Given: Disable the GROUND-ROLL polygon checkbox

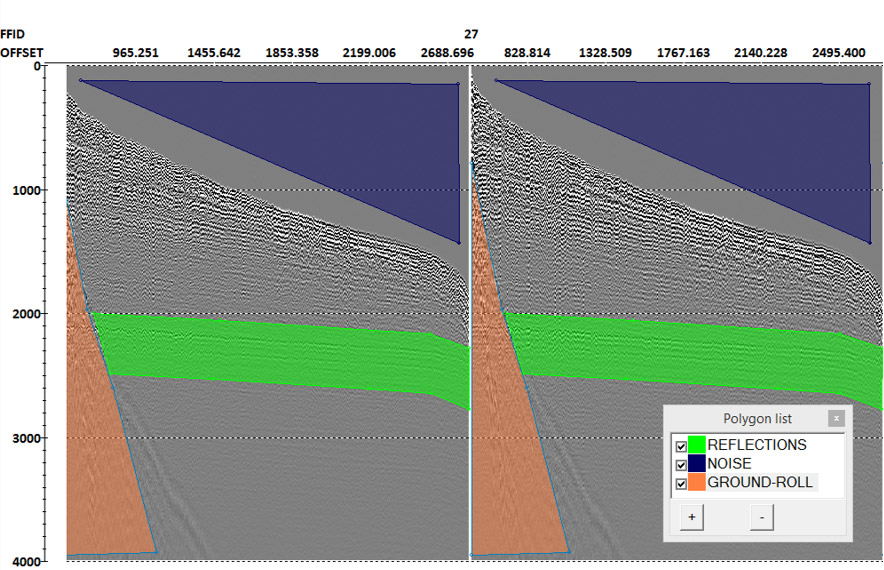Looking at the screenshot, I should [x=681, y=484].
